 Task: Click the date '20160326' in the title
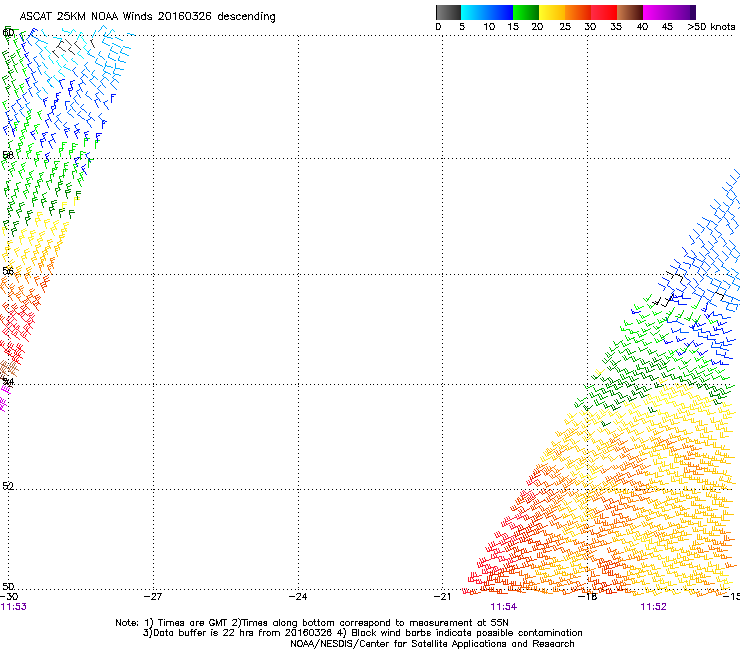click(x=185, y=17)
